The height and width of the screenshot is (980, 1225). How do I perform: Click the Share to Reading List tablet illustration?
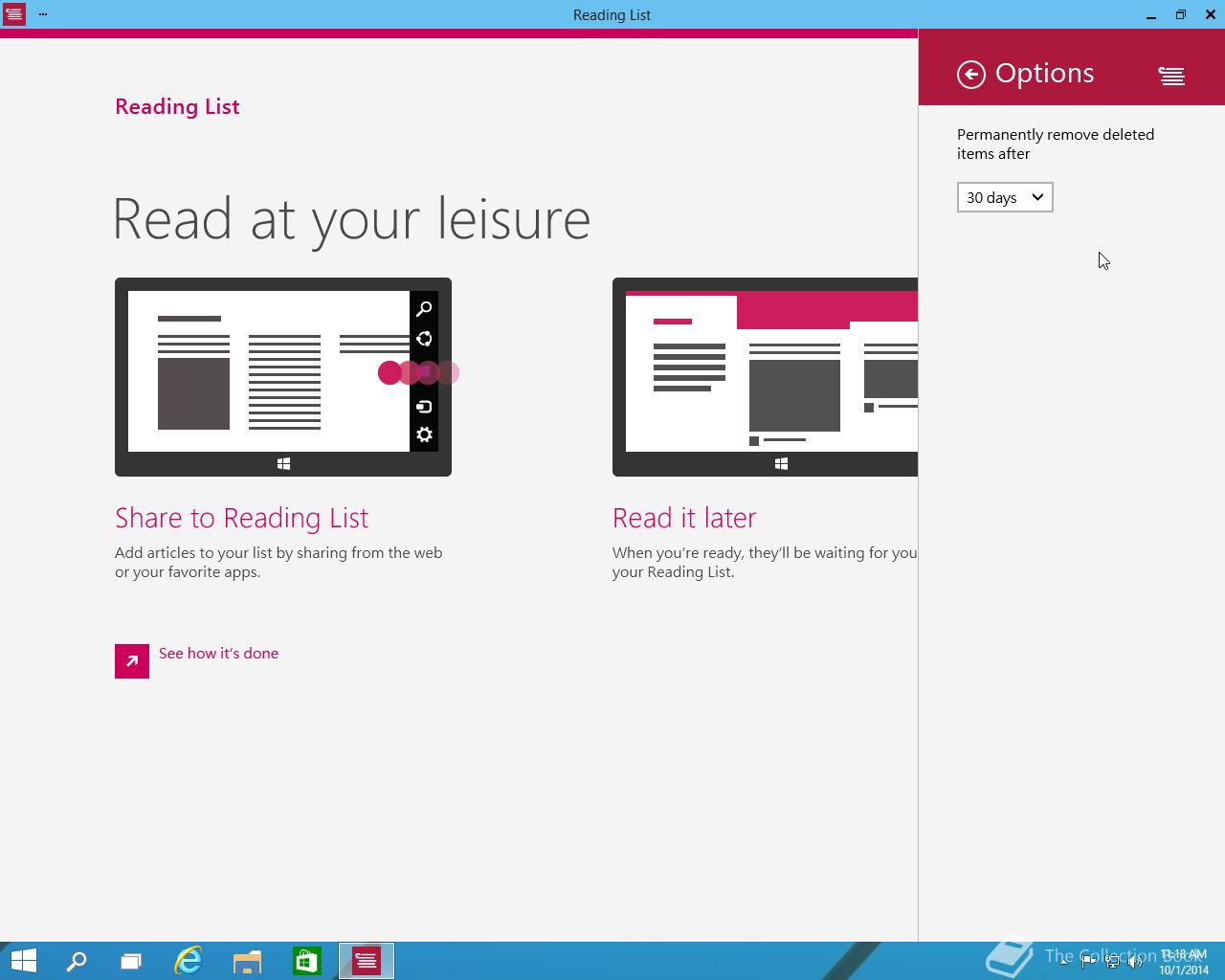pos(283,377)
